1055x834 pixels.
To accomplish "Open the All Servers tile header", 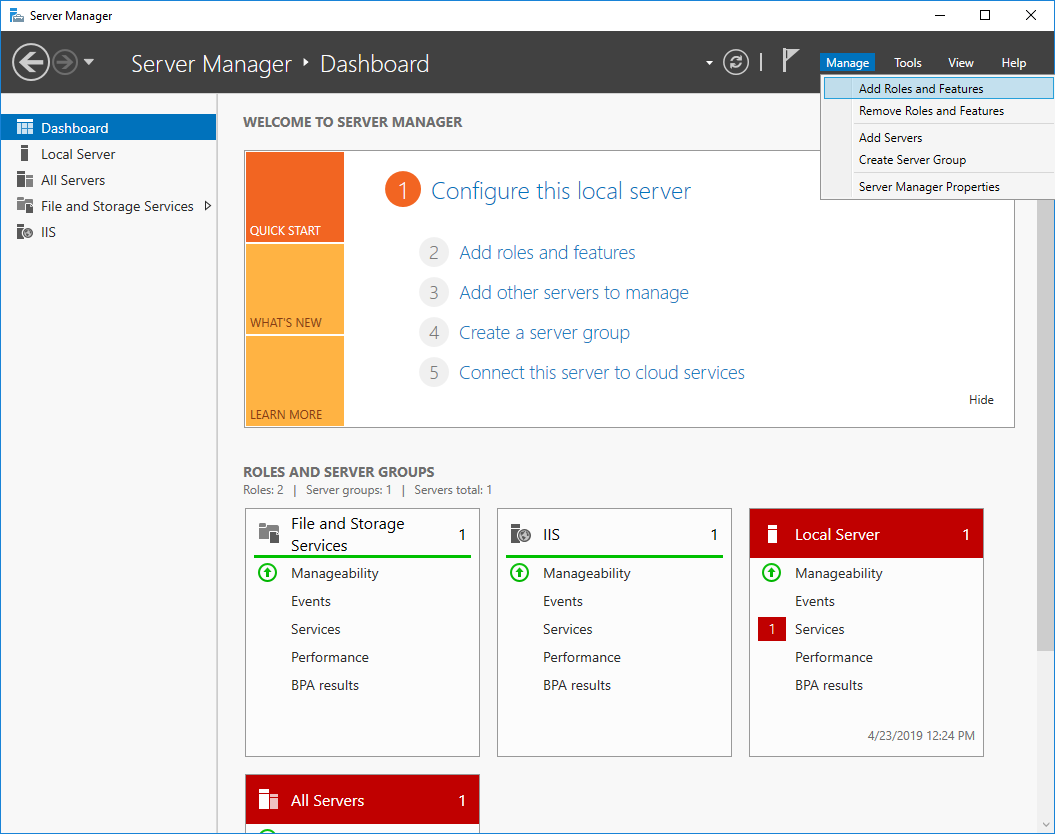I will pos(363,800).
